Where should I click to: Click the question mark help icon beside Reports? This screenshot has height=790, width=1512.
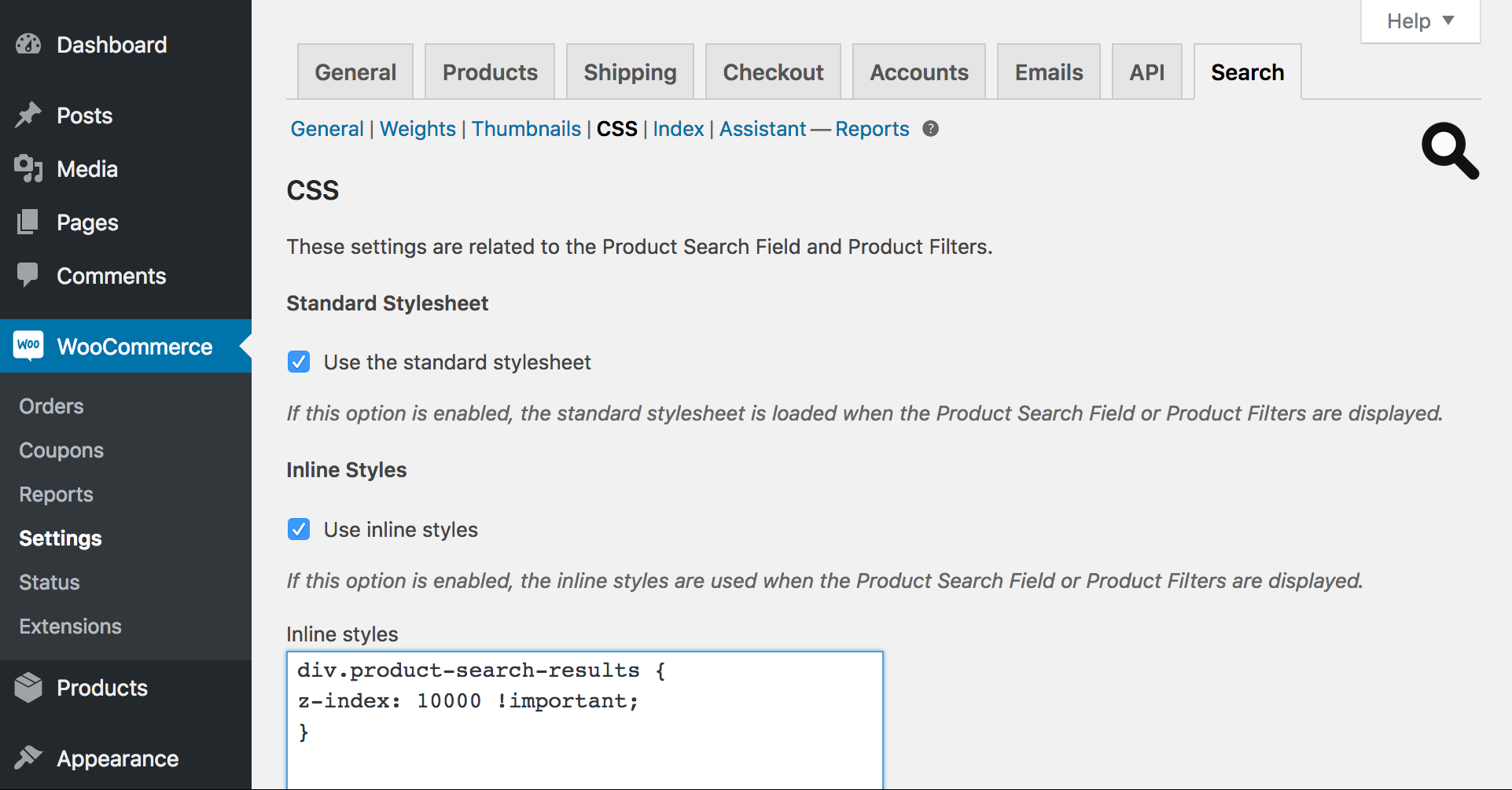[930, 129]
